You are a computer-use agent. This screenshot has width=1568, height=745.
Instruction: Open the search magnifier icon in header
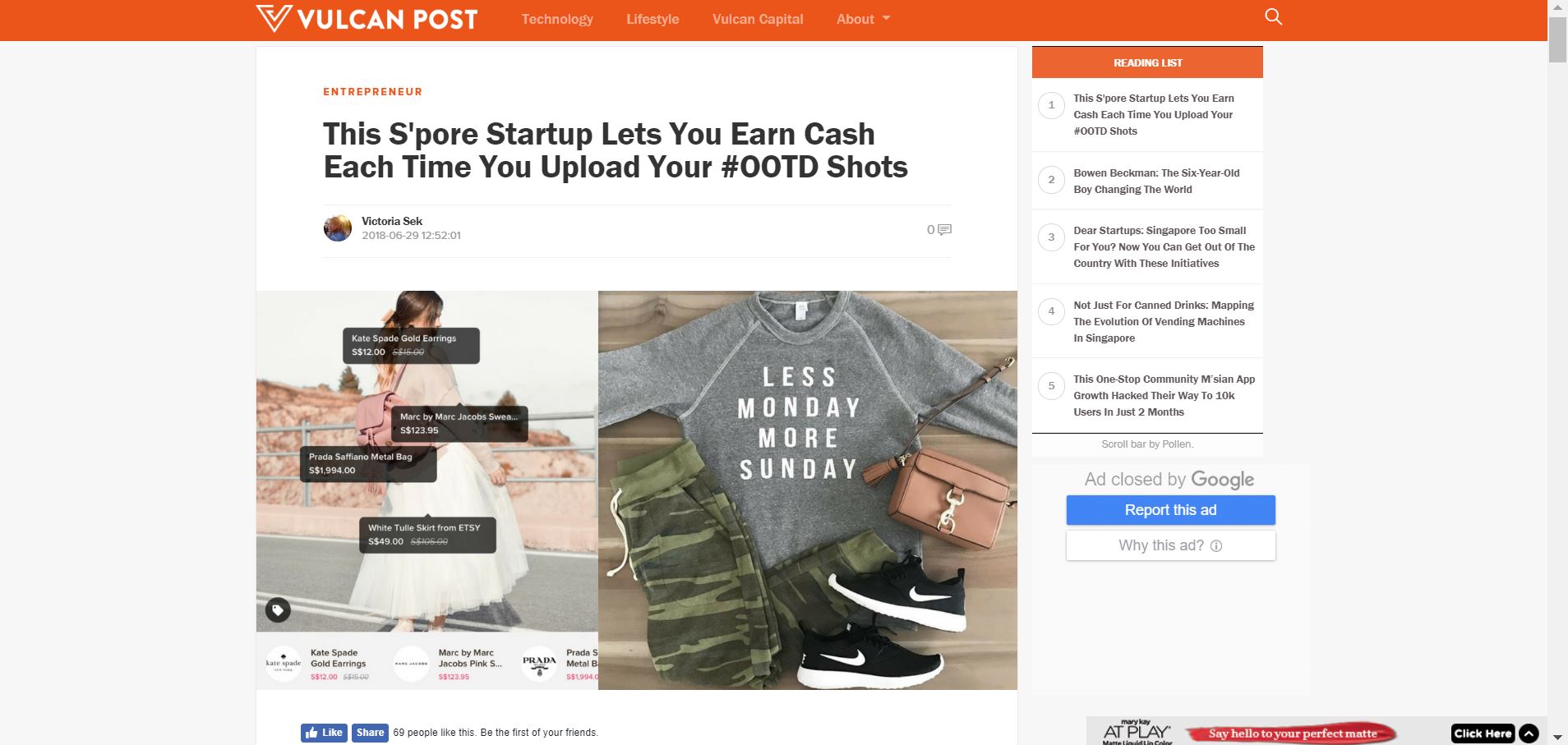coord(1273,17)
